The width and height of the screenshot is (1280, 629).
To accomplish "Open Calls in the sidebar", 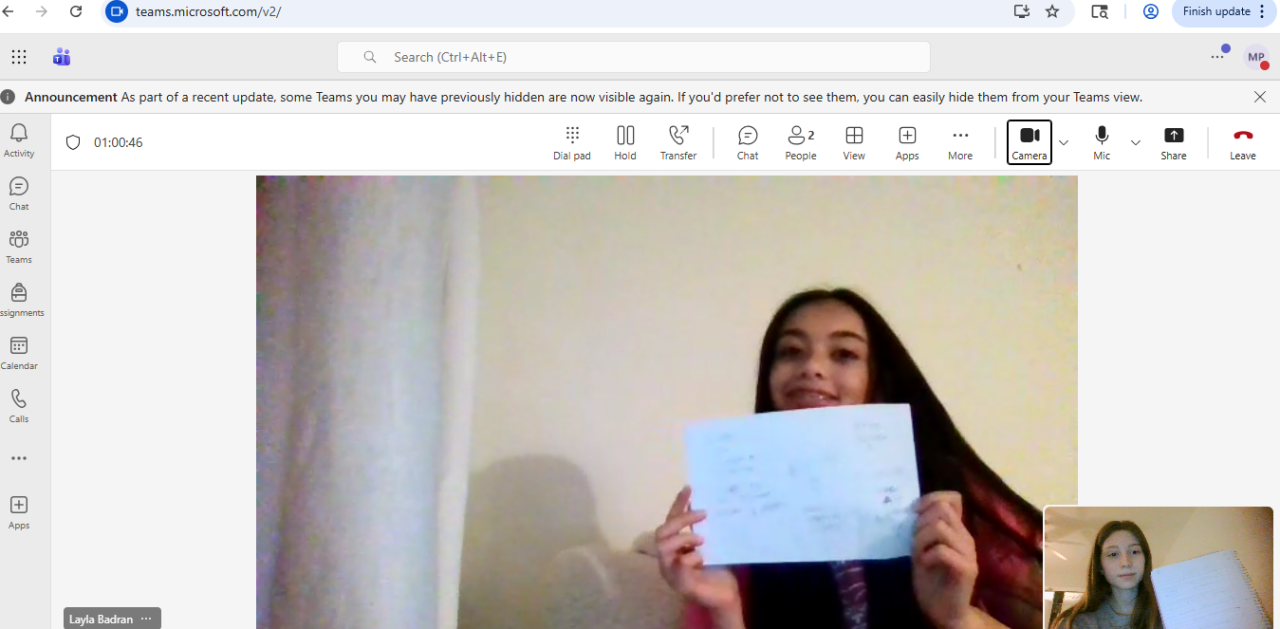I will click(19, 406).
